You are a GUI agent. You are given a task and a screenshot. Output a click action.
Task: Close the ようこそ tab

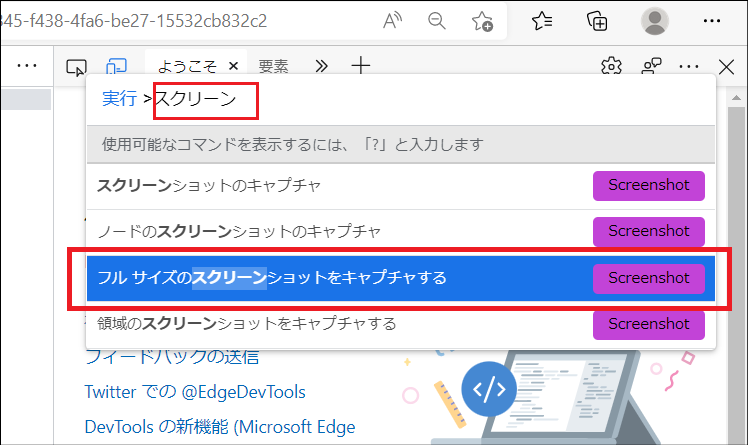coord(233,66)
